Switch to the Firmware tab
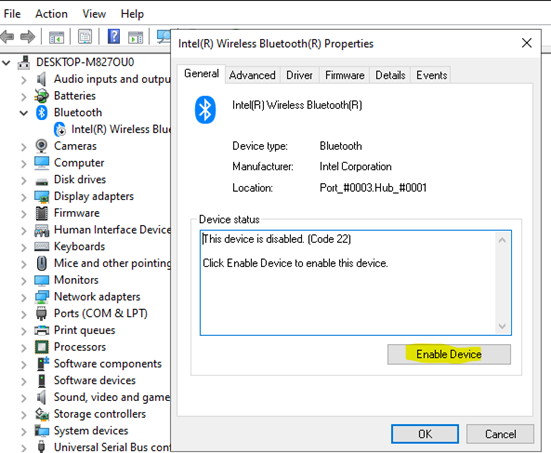This screenshot has height=453, width=551. 344,75
